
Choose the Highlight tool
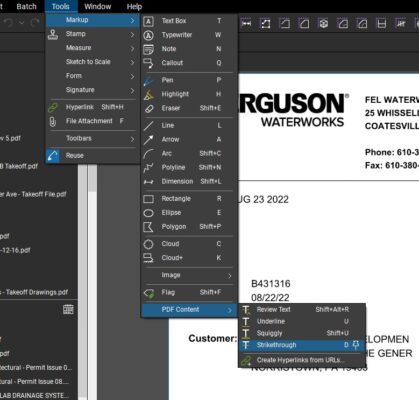[189, 94]
